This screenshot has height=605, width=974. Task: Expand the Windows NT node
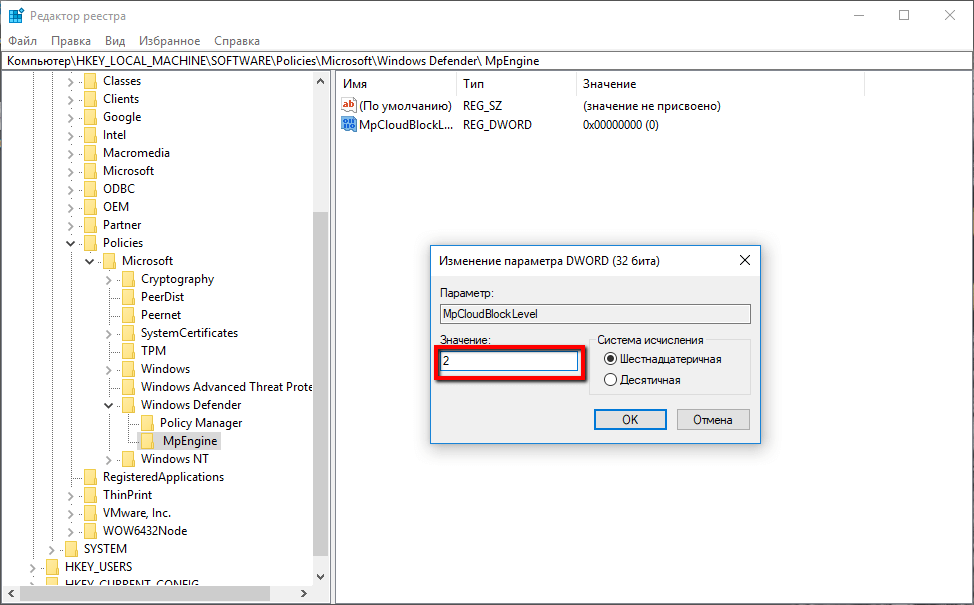[x=109, y=460]
